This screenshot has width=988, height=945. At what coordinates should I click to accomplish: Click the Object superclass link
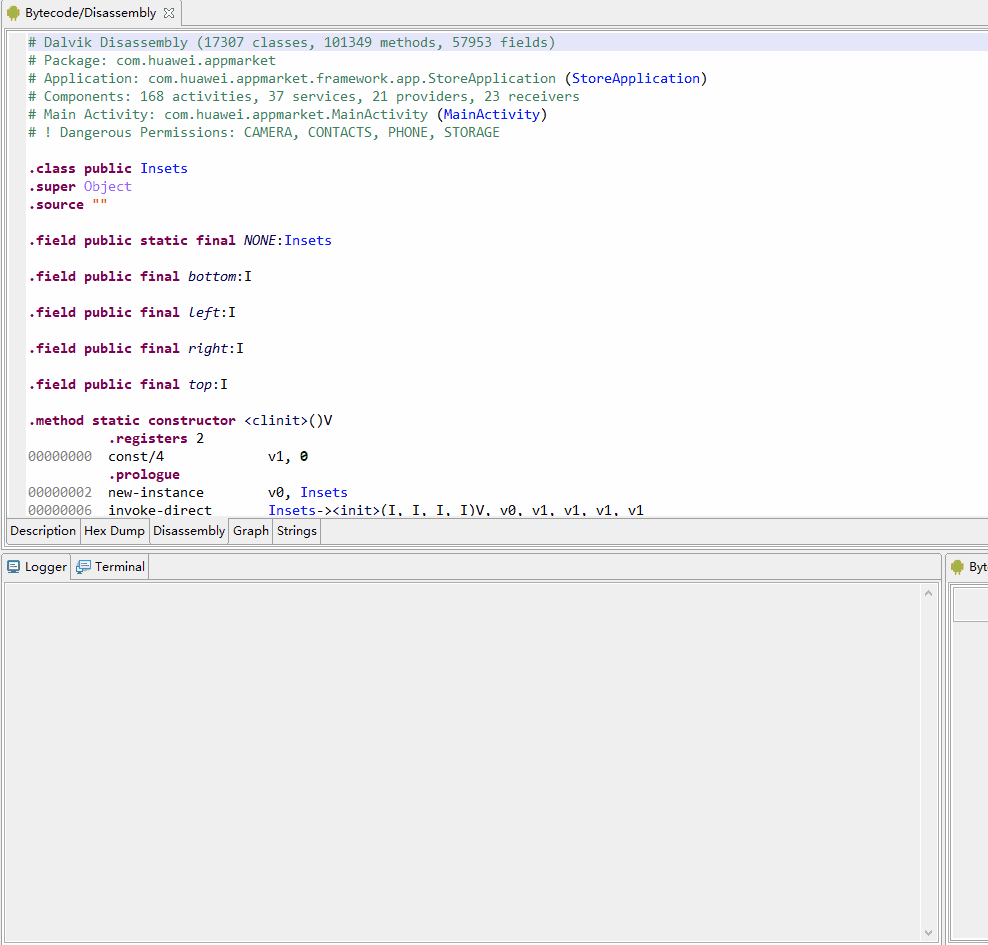108,186
